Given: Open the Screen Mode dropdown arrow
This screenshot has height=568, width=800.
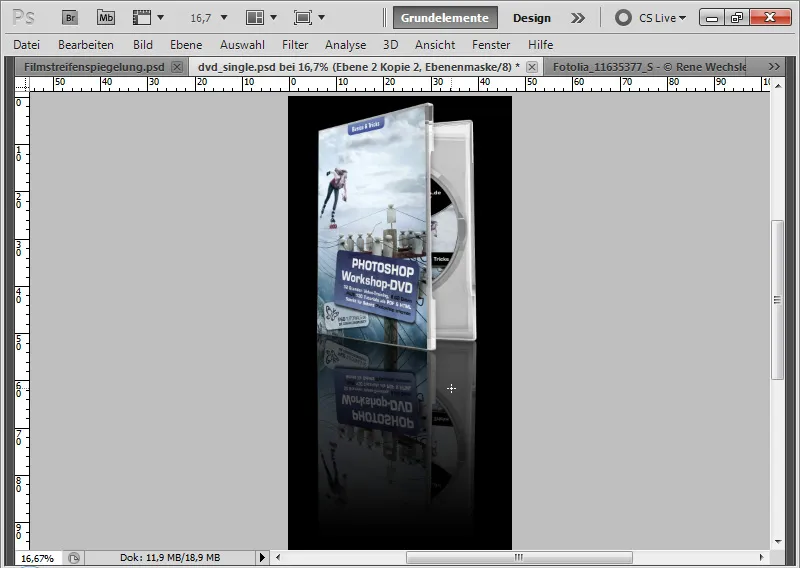Looking at the screenshot, I should pyautogui.click(x=321, y=18).
